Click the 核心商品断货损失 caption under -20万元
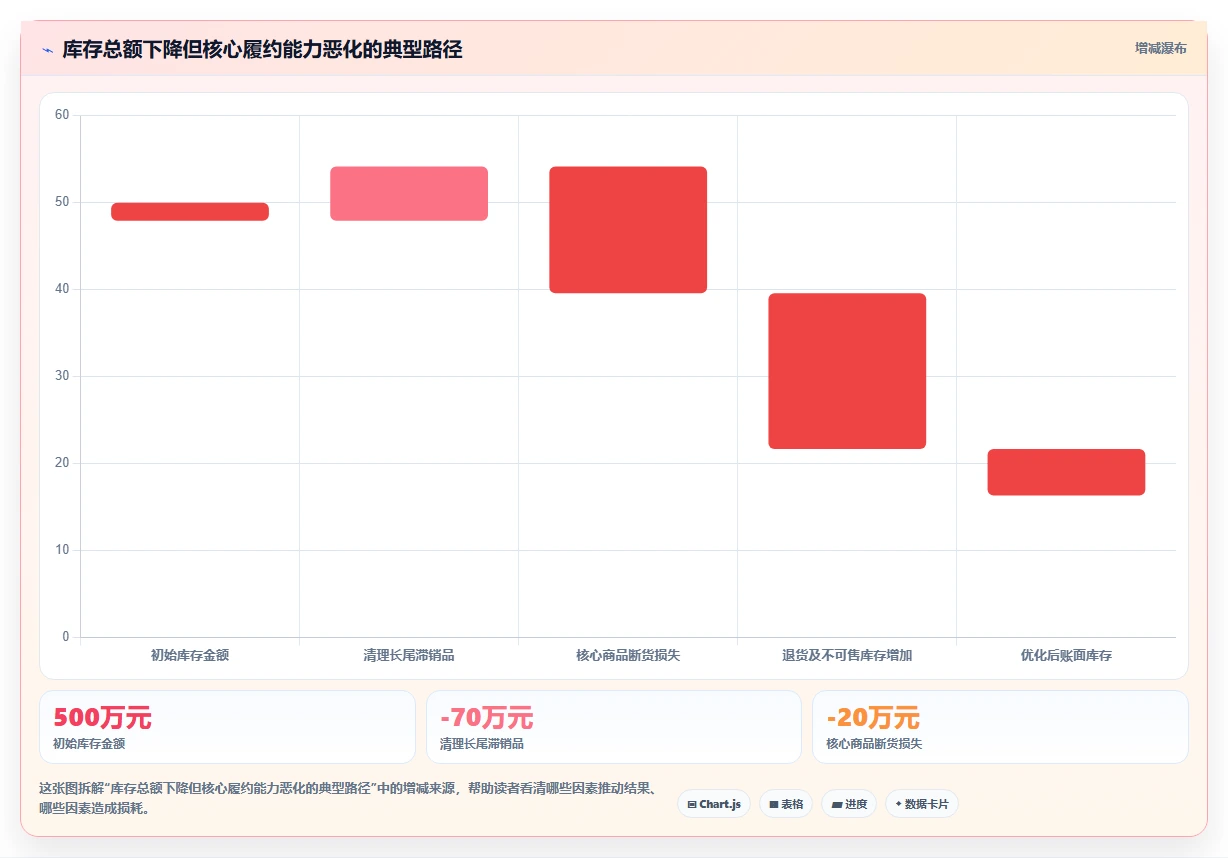 click(875, 744)
